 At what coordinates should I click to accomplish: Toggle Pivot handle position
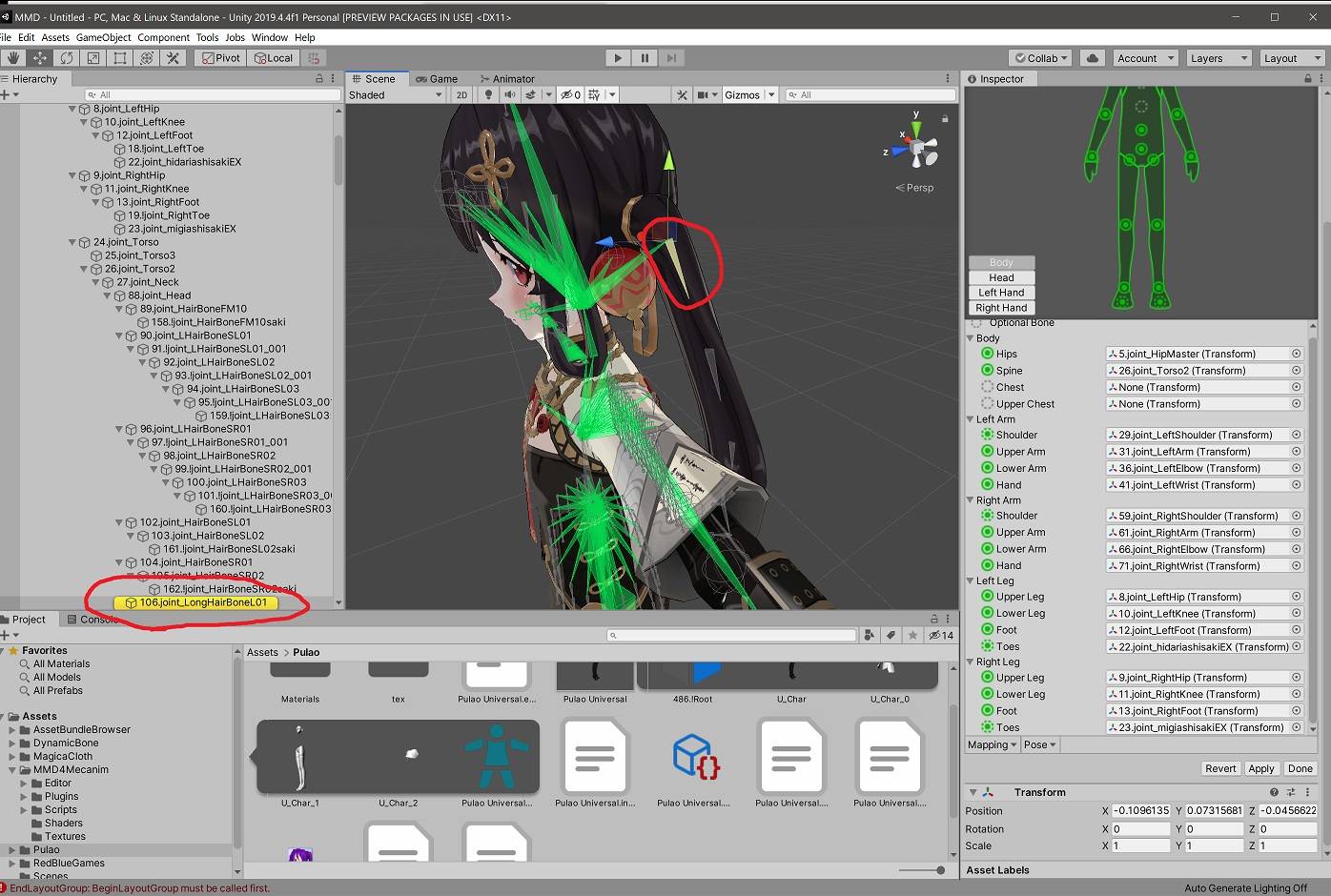pos(220,58)
